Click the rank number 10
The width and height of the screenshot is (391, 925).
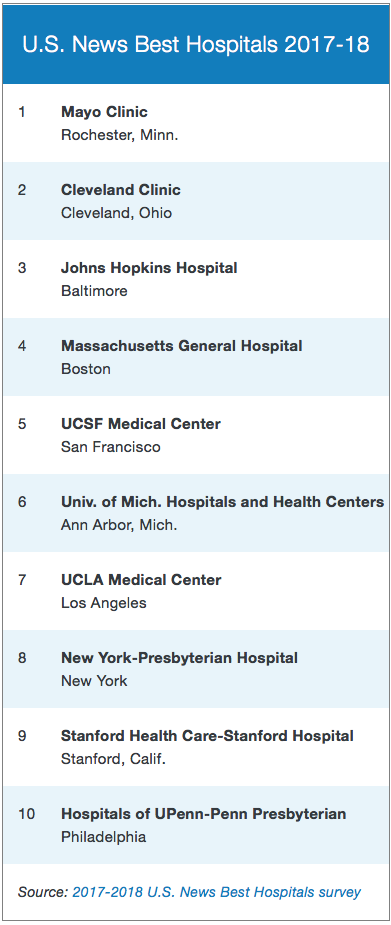coord(27,814)
